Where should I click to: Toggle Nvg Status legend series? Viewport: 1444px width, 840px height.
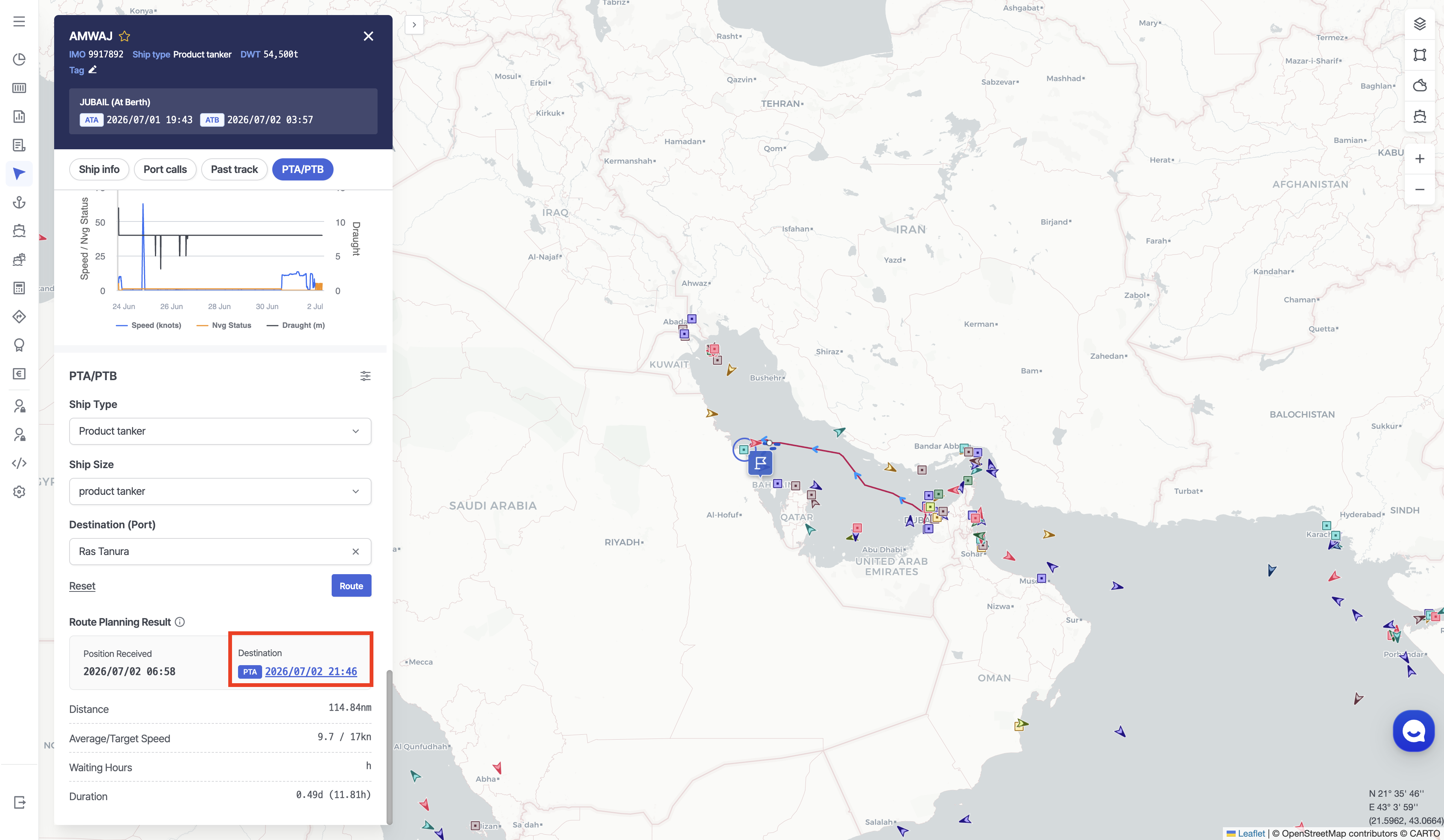[x=223, y=325]
